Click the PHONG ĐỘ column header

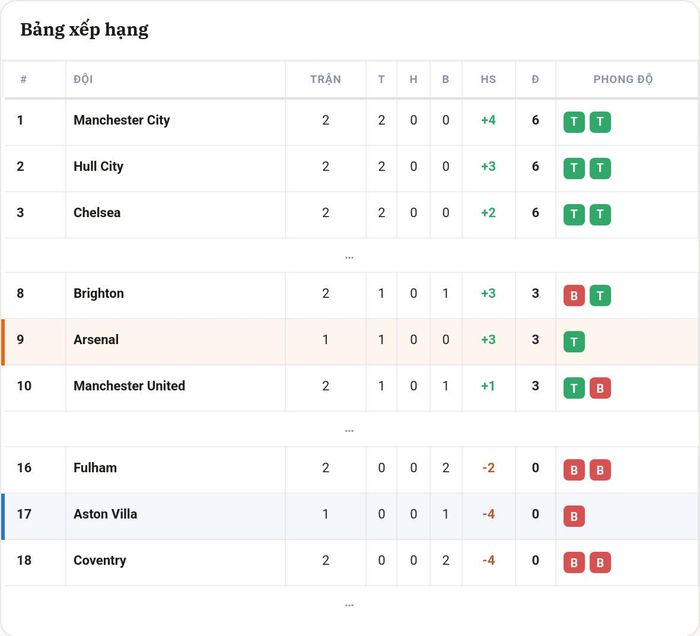[623, 79]
